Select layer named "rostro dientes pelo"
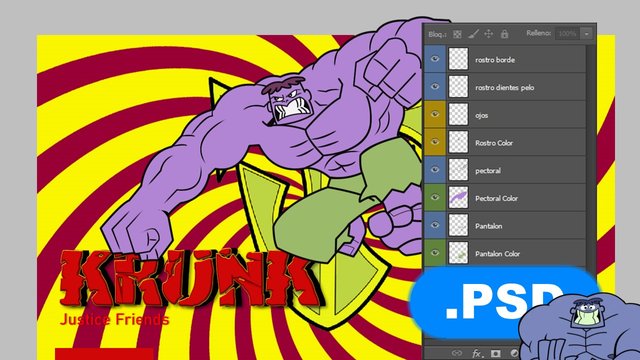Image resolution: width=640 pixels, height=360 pixels. [504, 87]
